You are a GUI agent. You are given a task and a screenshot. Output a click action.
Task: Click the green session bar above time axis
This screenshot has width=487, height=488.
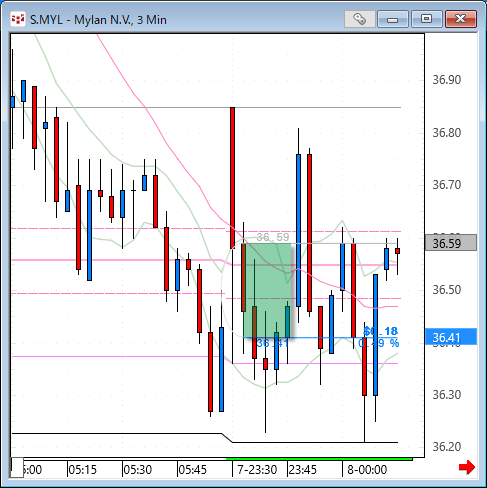click(x=319, y=459)
